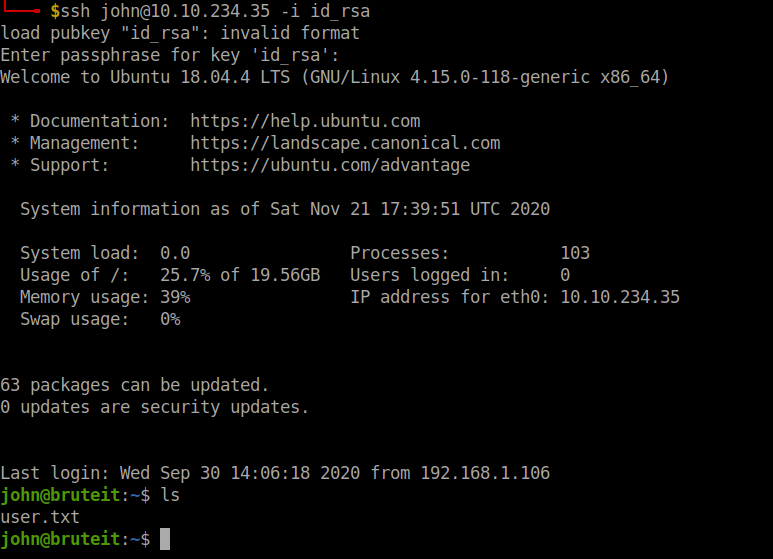The width and height of the screenshot is (773, 559).
Task: Click the eth0 IP address value
Action: pos(620,297)
